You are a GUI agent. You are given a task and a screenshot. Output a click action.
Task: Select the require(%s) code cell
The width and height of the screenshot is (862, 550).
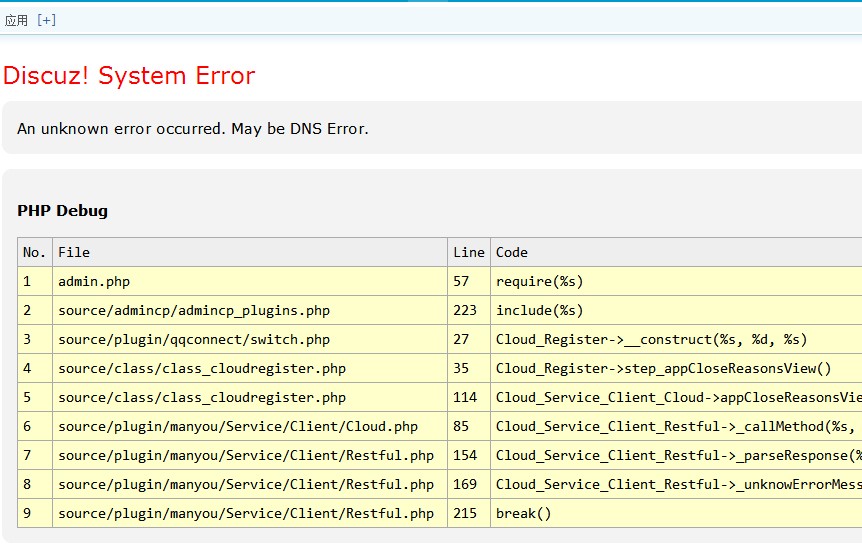(676, 282)
